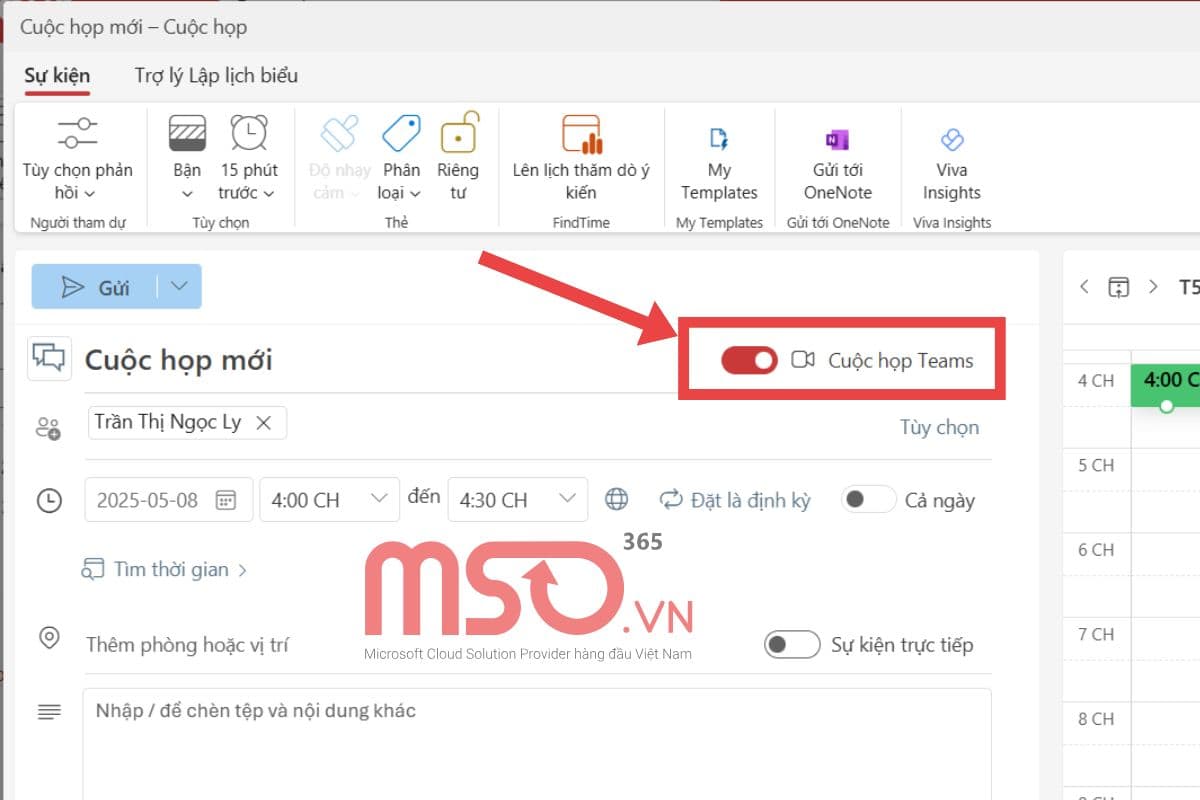This screenshot has height=800, width=1200.
Task: Click the 7 CH time slot label
Action: click(1096, 634)
